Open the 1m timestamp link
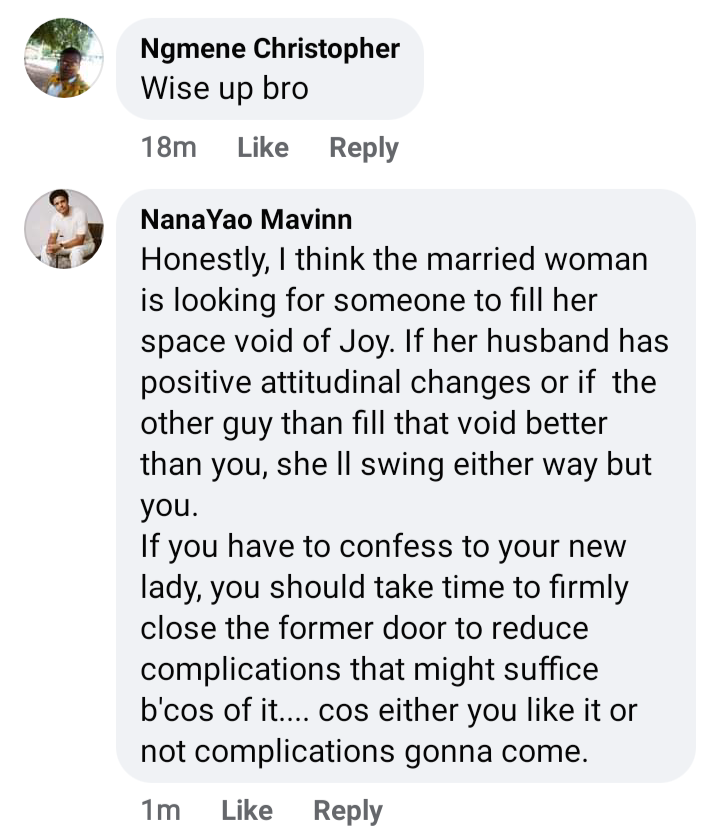This screenshot has height=835, width=720. coord(161,811)
